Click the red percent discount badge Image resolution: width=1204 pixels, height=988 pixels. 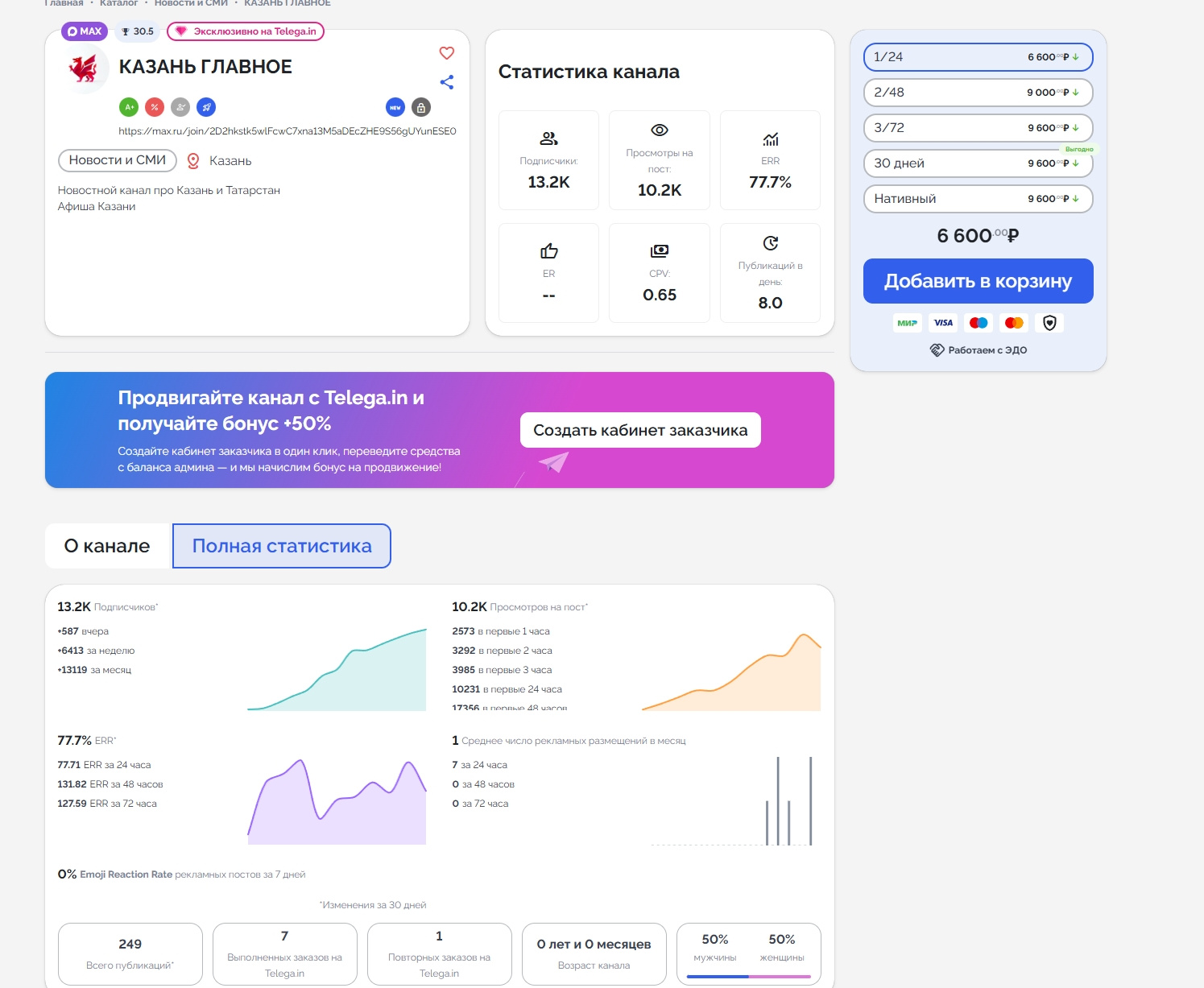pyautogui.click(x=155, y=107)
